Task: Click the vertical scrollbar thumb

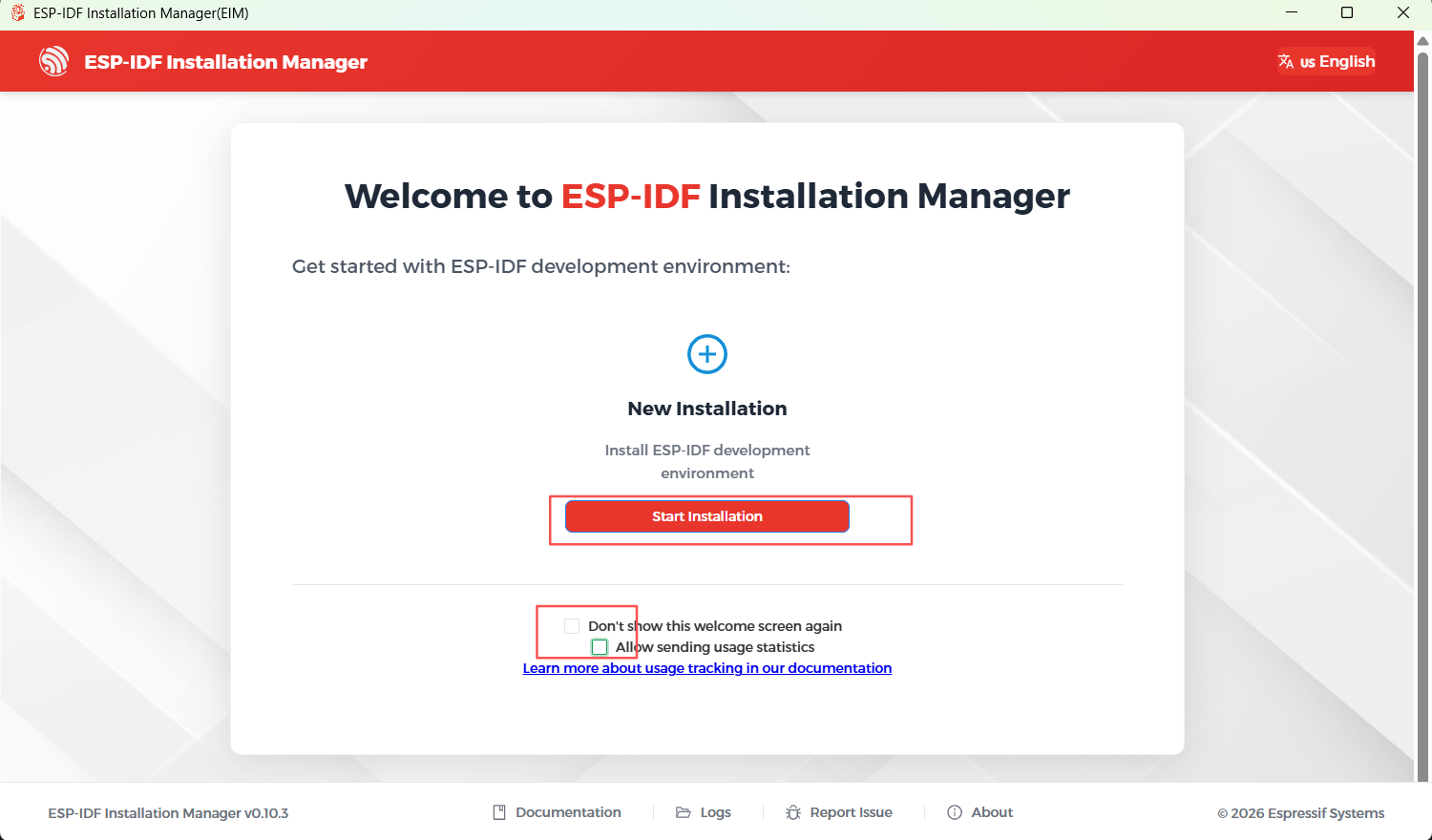Action: point(1422,415)
